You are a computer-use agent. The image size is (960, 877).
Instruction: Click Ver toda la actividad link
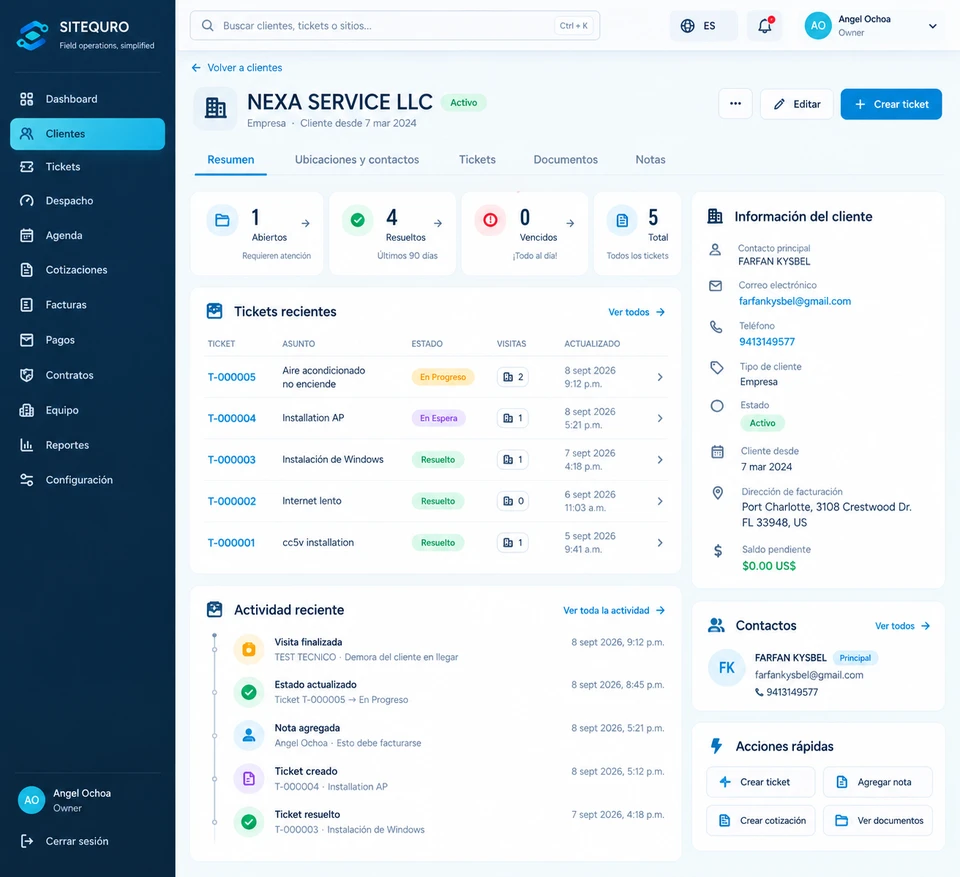(x=614, y=610)
